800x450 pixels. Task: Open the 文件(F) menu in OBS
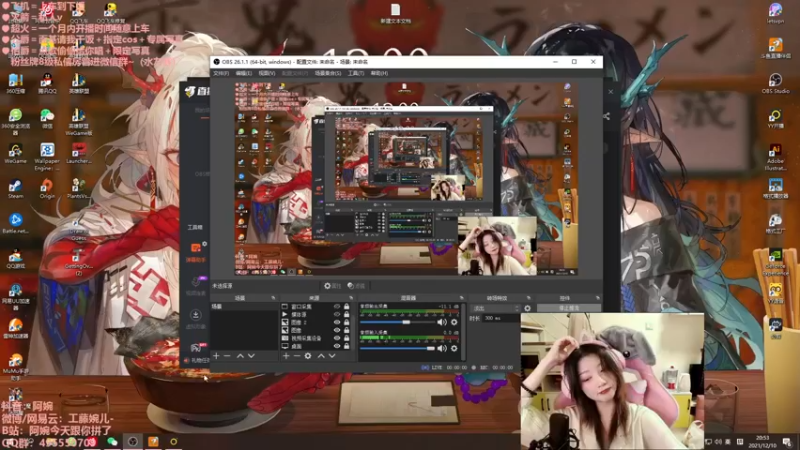tap(221, 73)
